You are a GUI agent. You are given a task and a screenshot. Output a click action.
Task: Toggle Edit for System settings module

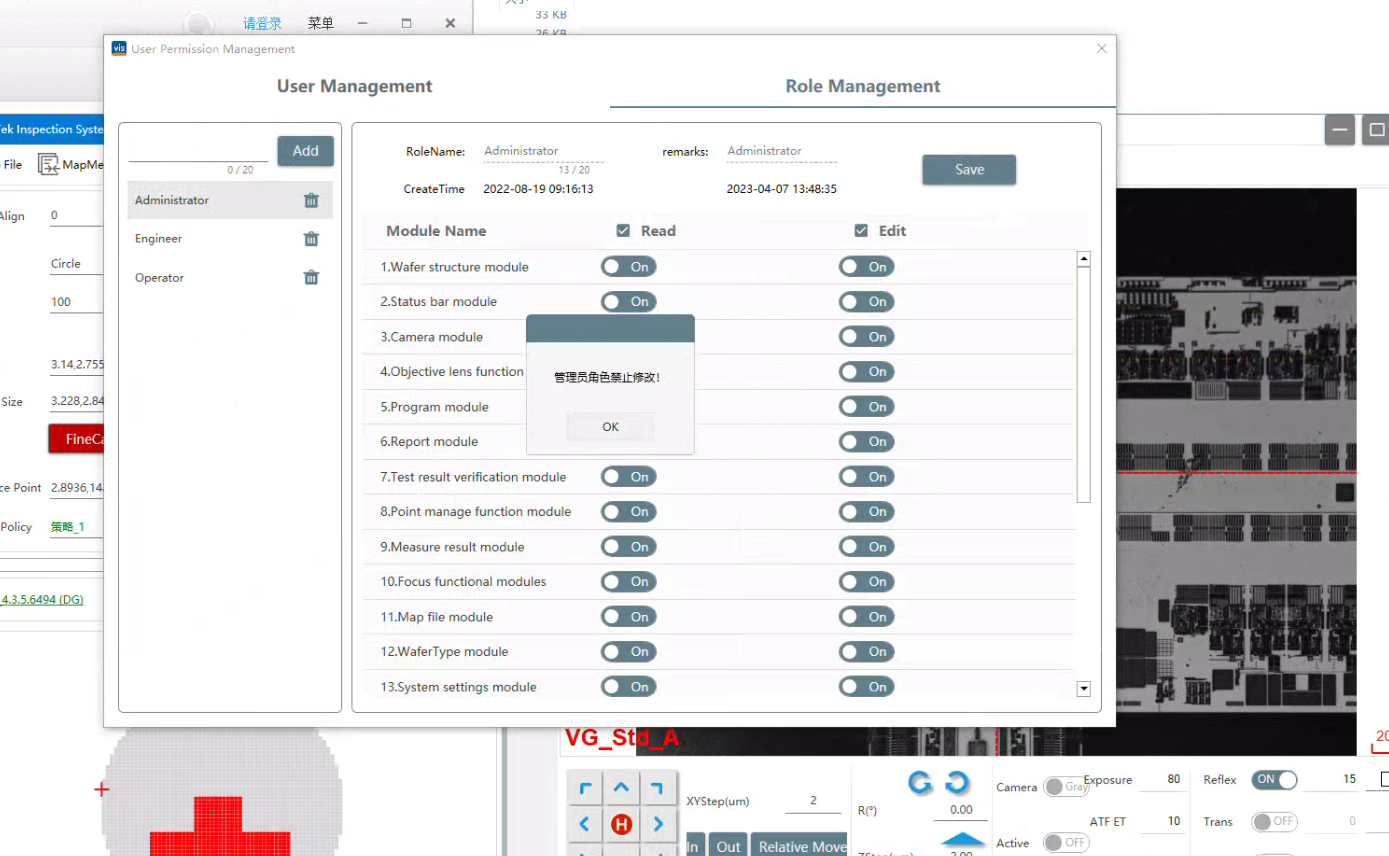(866, 687)
